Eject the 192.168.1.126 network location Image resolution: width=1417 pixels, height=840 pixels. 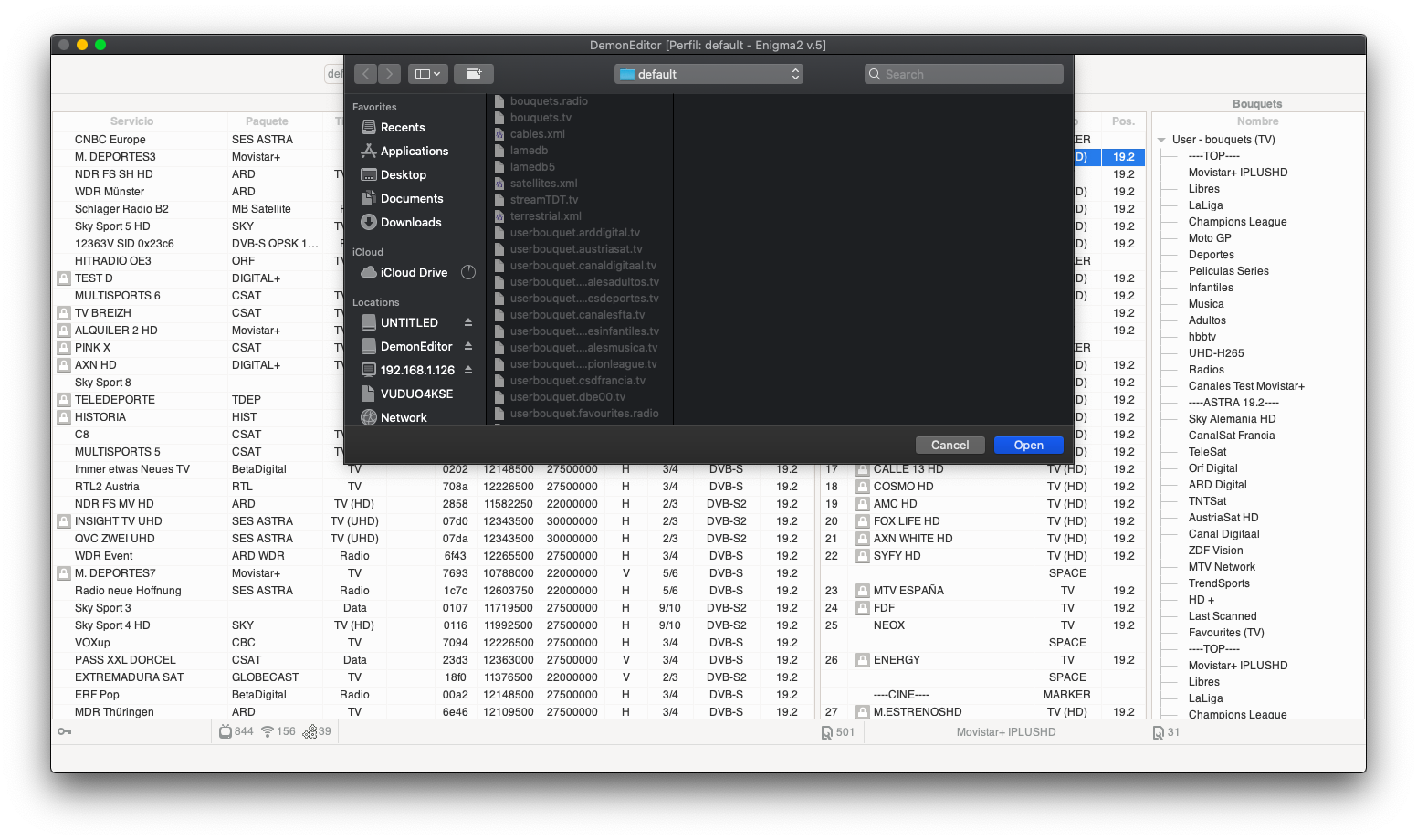468,370
